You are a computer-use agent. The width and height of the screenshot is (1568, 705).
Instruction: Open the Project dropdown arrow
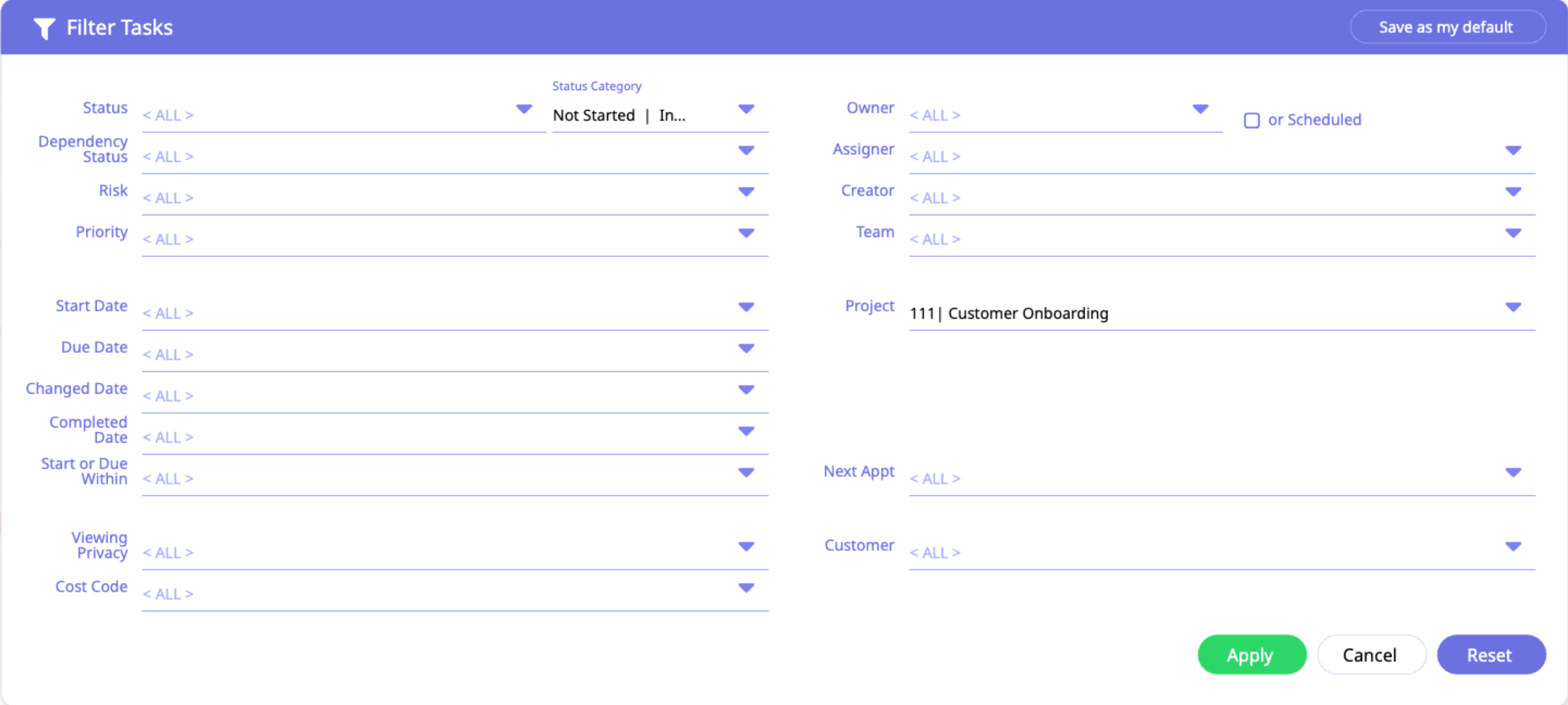1512,307
